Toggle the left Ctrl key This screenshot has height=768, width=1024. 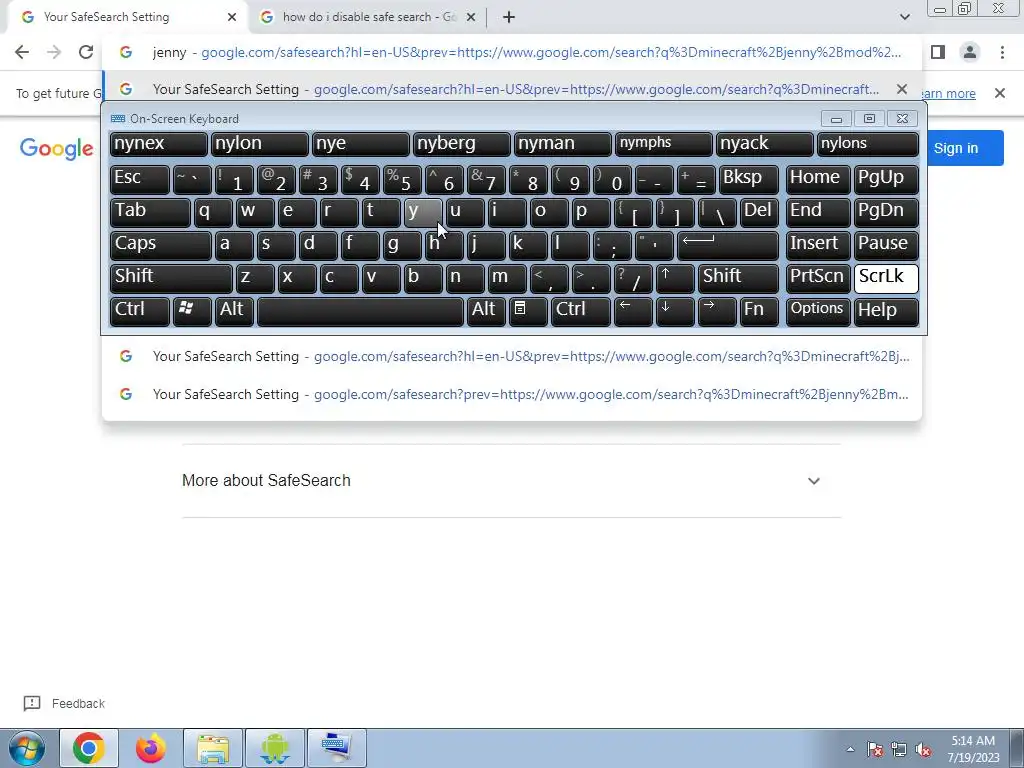coord(140,312)
